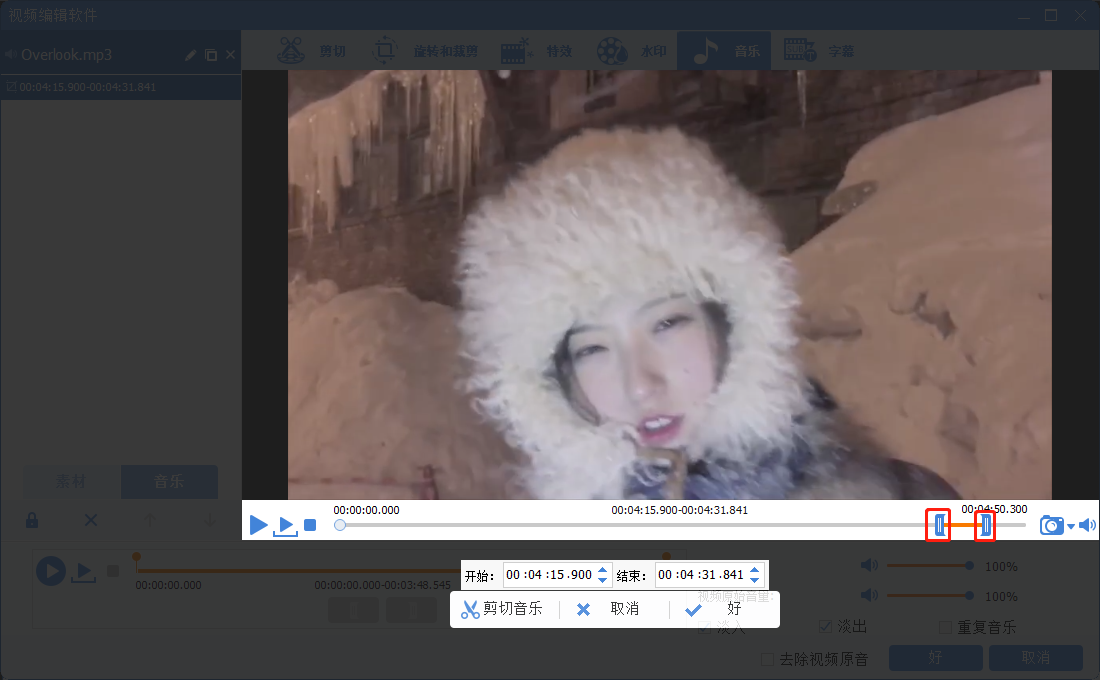The height and width of the screenshot is (680, 1100).
Task: Open snapshot options dropdown arrow
Action: pyautogui.click(x=1071, y=526)
